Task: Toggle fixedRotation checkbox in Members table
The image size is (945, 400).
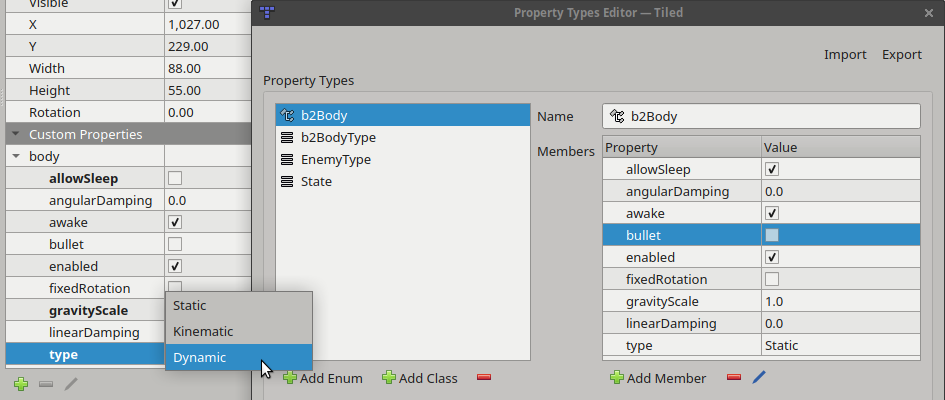Action: (x=771, y=279)
